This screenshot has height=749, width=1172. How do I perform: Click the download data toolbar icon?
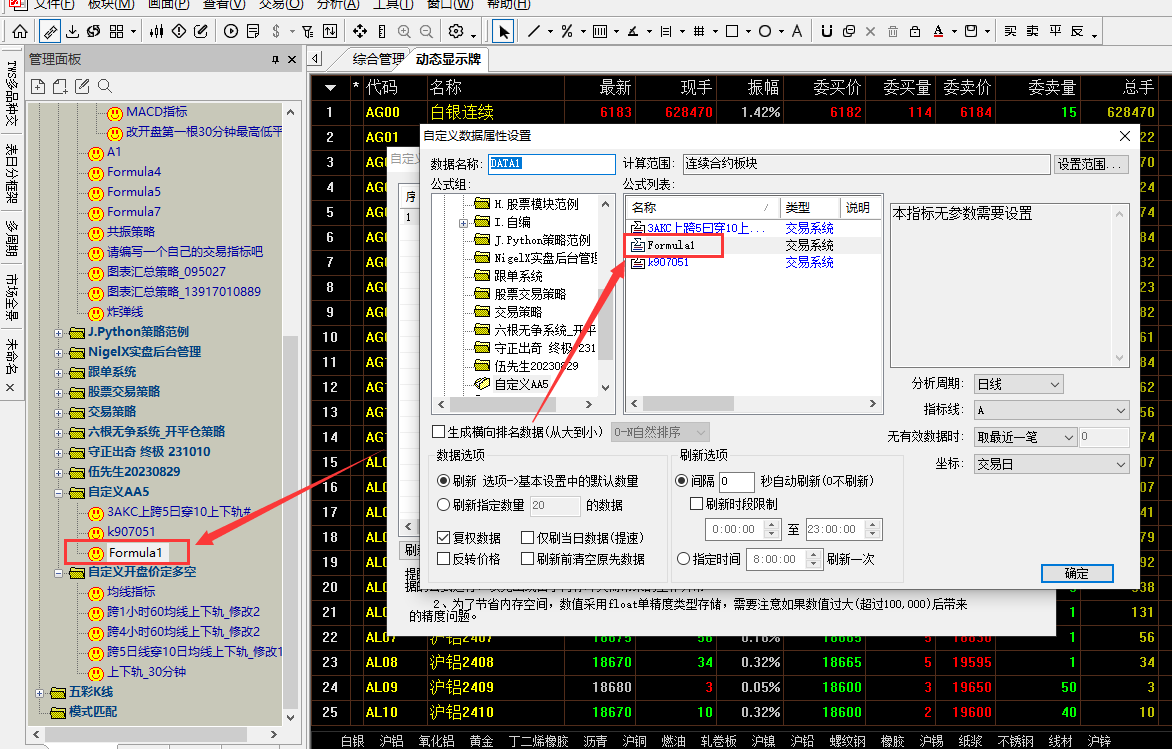click(x=73, y=31)
